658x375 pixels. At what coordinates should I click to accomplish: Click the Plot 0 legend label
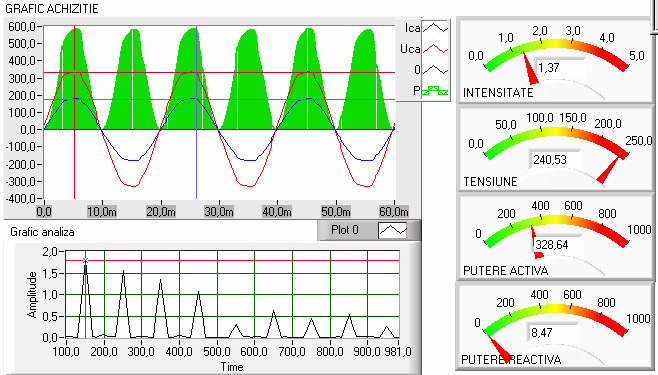345,230
